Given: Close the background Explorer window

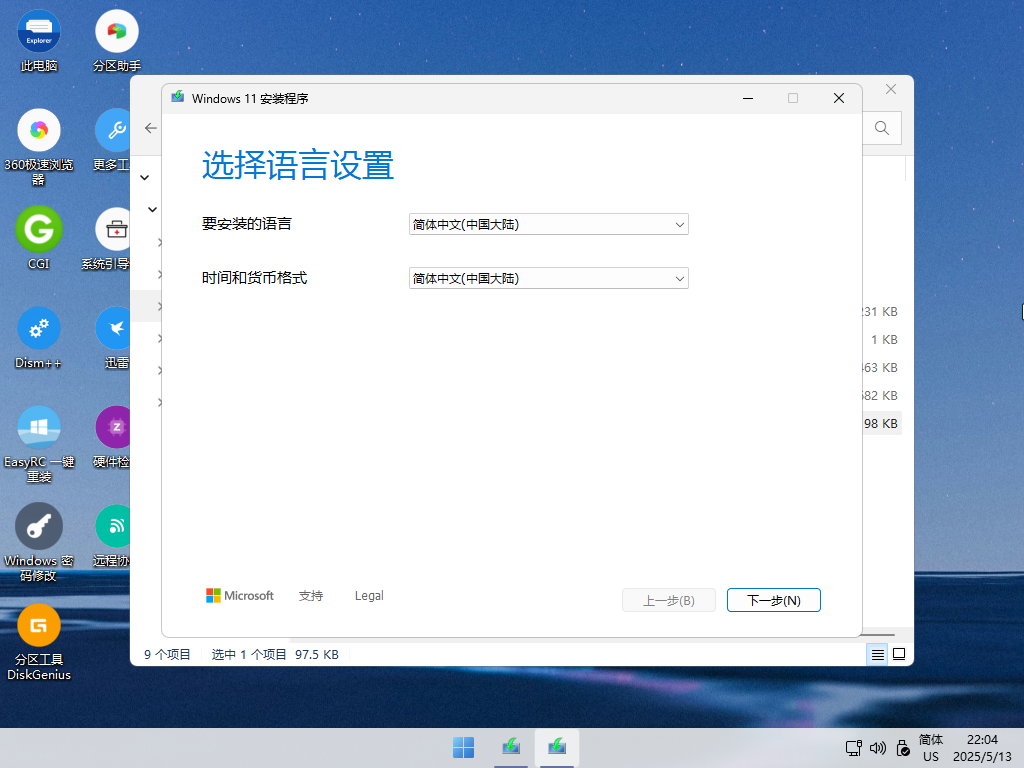Looking at the screenshot, I should coord(891,89).
